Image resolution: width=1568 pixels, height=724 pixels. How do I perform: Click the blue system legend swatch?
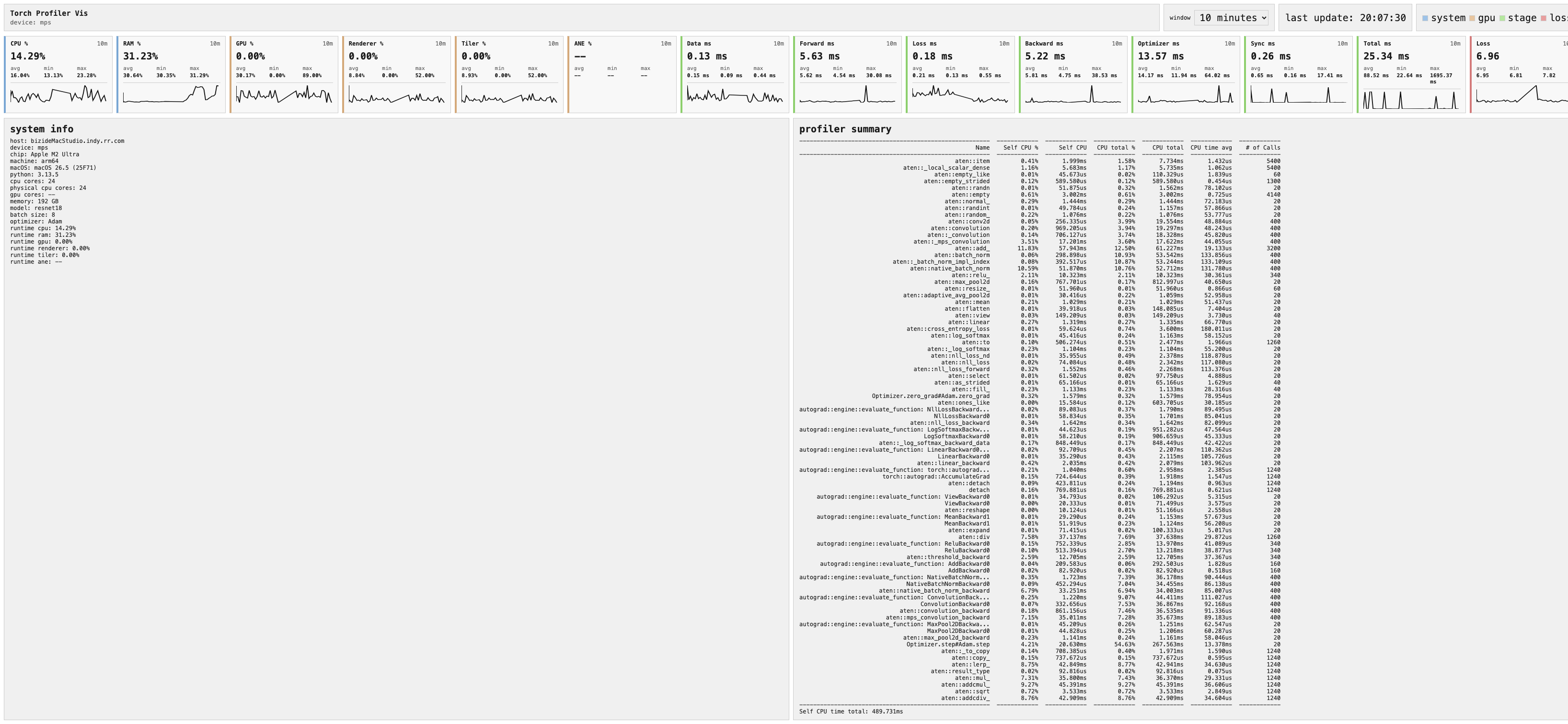point(1425,18)
